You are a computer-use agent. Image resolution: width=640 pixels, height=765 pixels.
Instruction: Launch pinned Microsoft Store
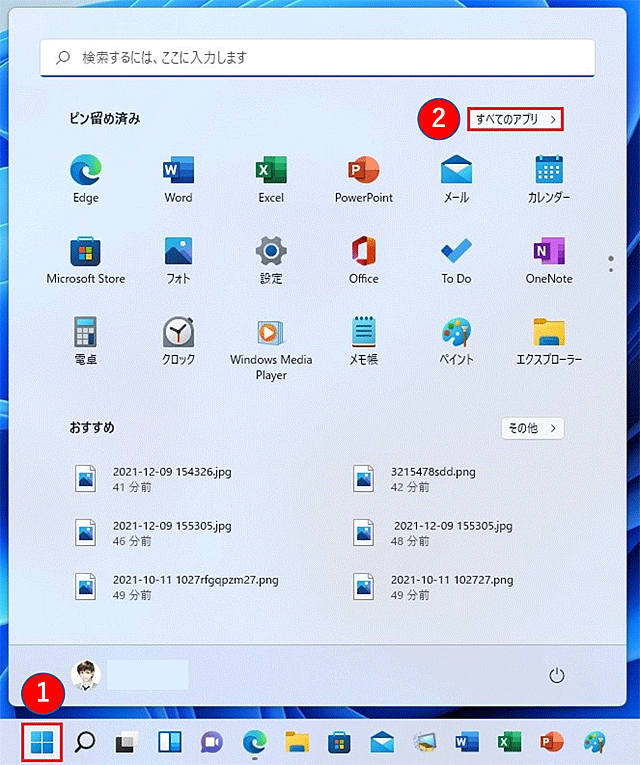pos(86,260)
